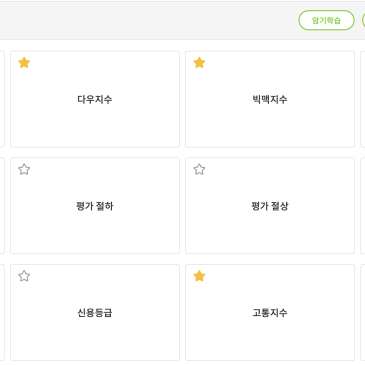Open the partial card right of 고통지수

click(363, 313)
